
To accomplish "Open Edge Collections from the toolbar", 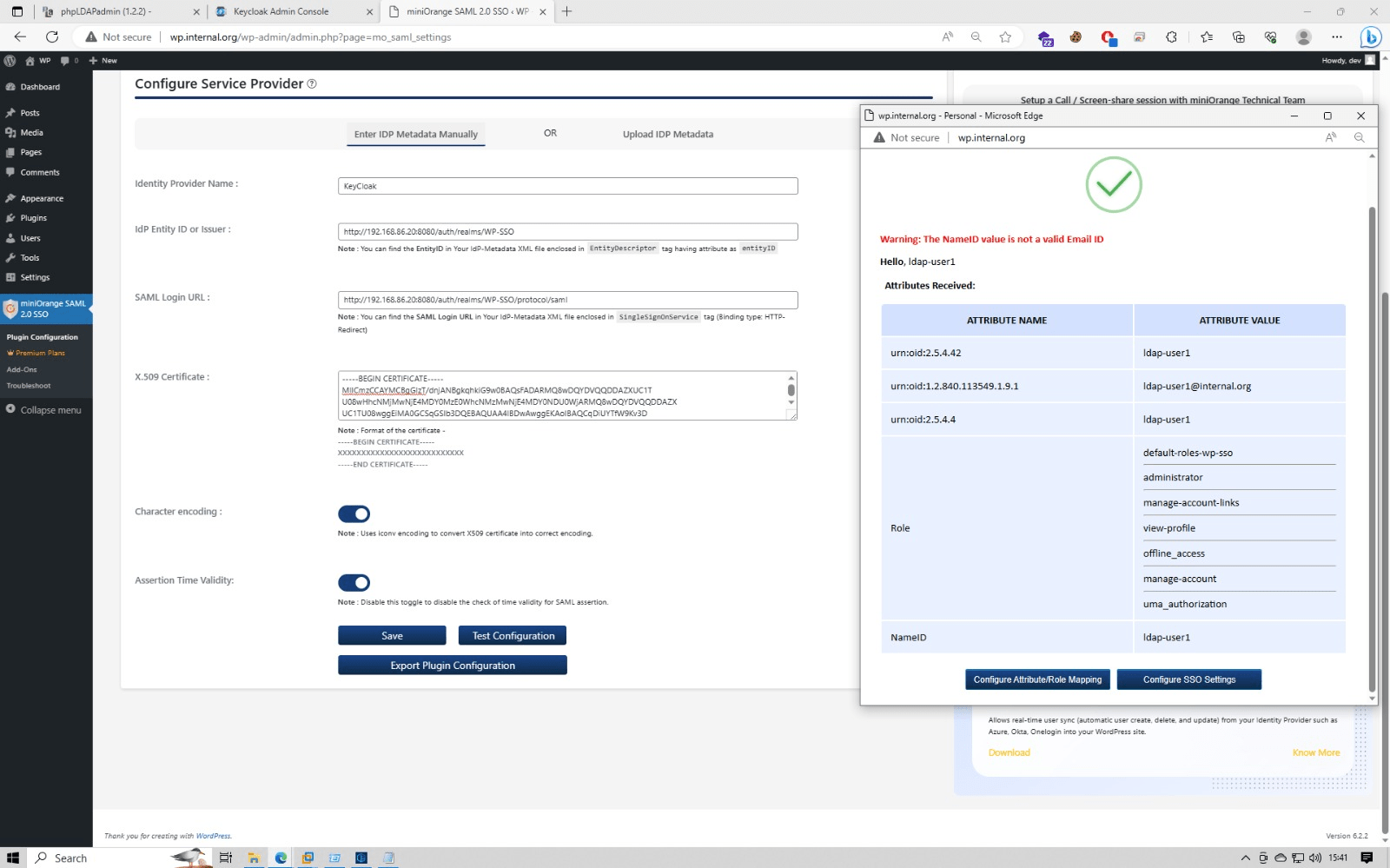I will click(x=1239, y=36).
